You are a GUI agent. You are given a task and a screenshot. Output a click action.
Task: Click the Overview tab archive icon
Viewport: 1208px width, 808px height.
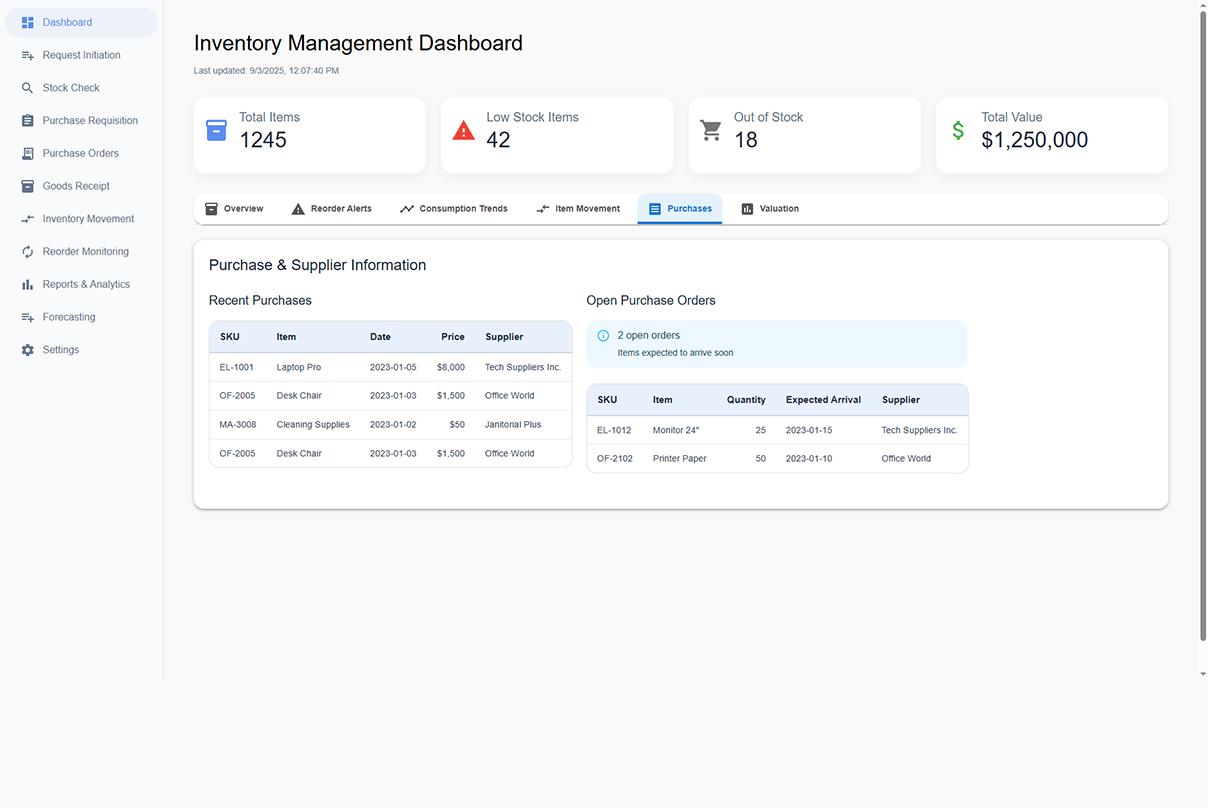211,209
